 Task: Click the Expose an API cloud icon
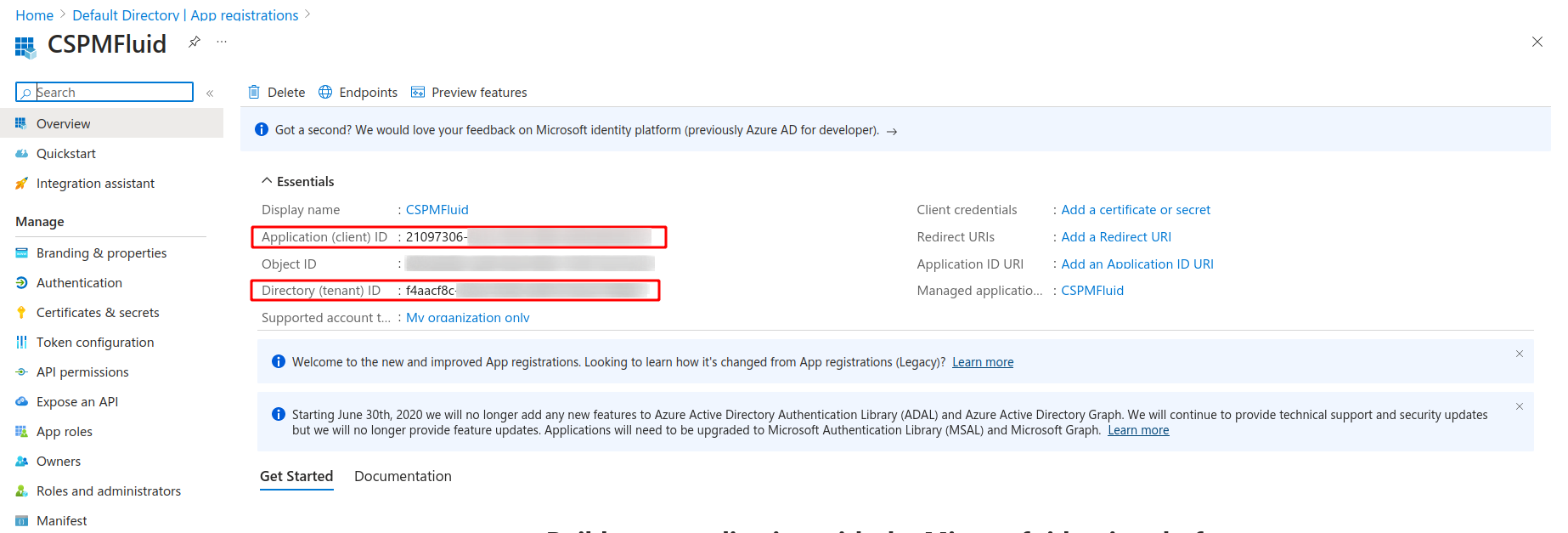pyautogui.click(x=21, y=401)
